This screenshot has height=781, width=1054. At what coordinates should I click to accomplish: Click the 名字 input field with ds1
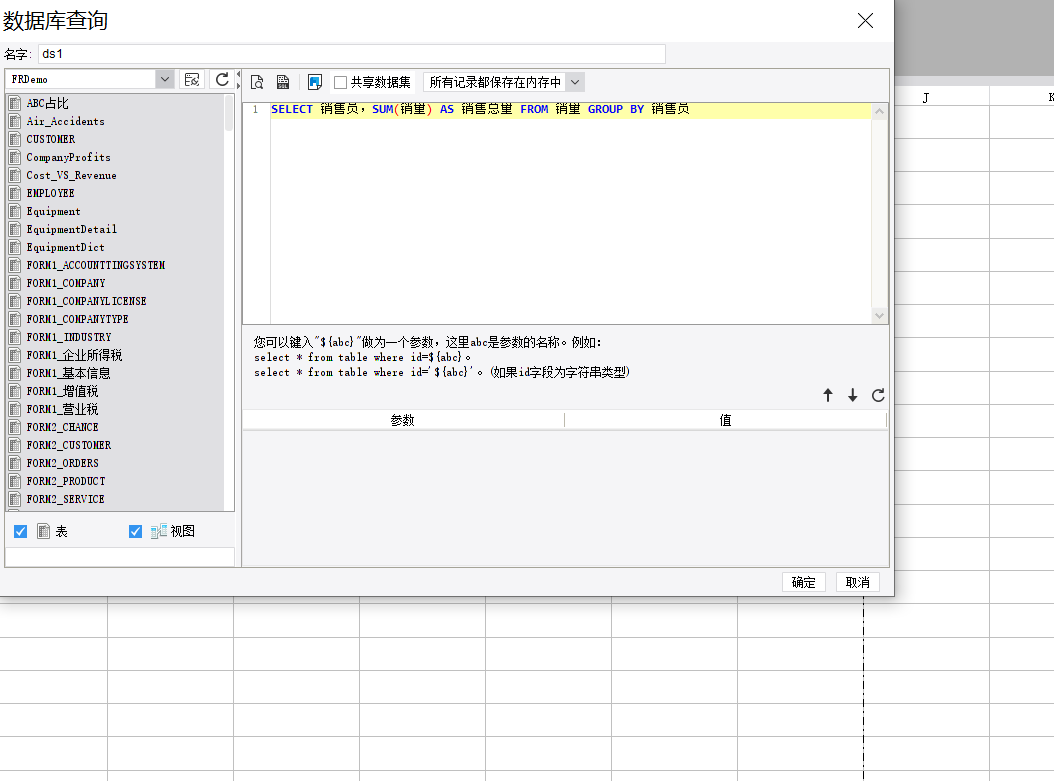(x=352, y=54)
